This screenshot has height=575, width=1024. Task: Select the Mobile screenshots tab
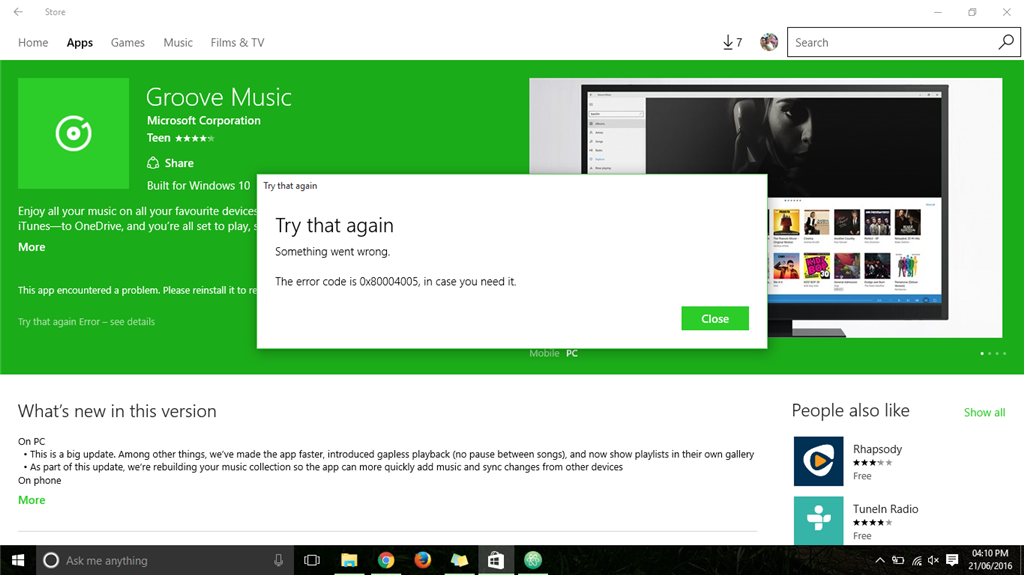[544, 353]
